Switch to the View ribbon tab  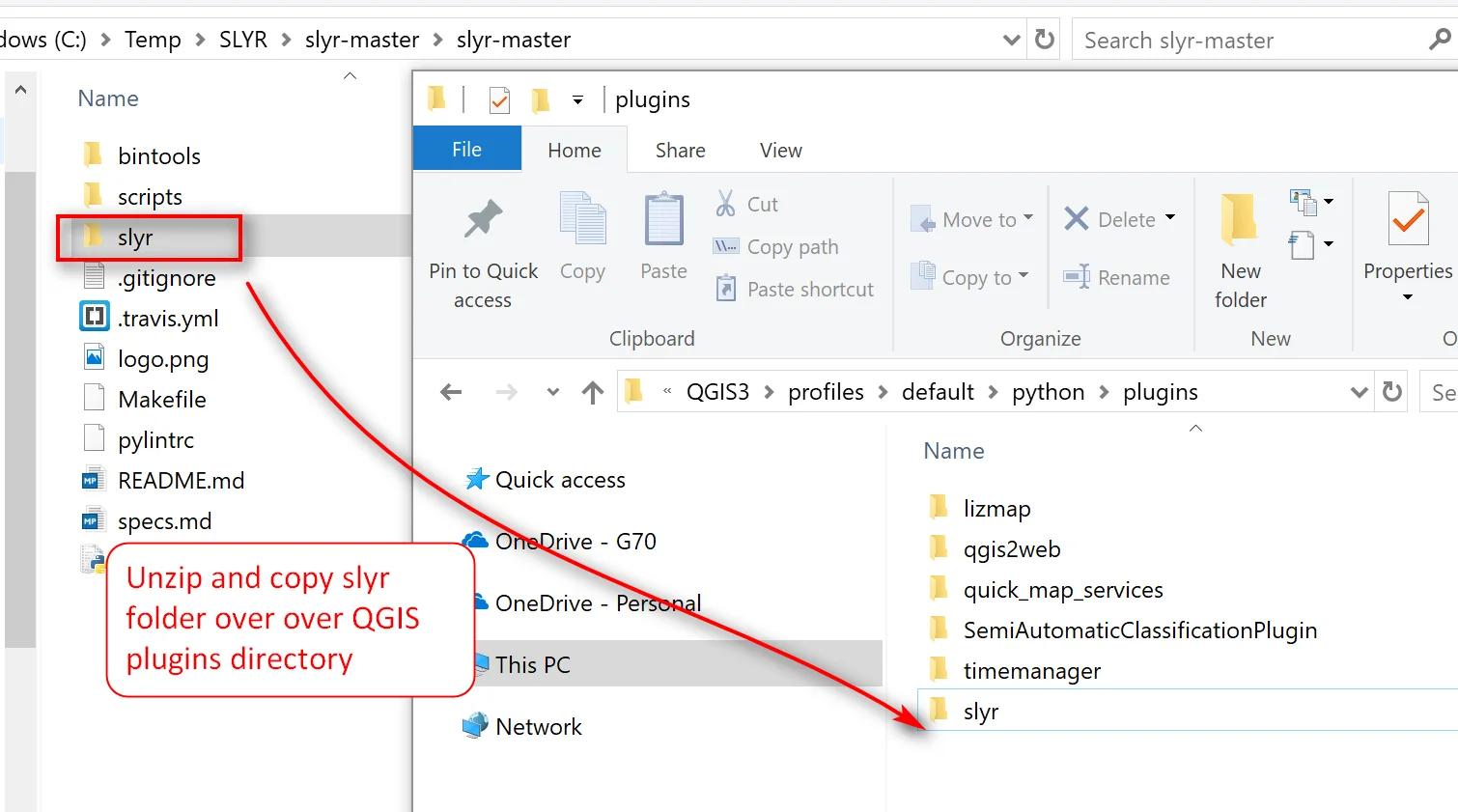click(x=781, y=151)
